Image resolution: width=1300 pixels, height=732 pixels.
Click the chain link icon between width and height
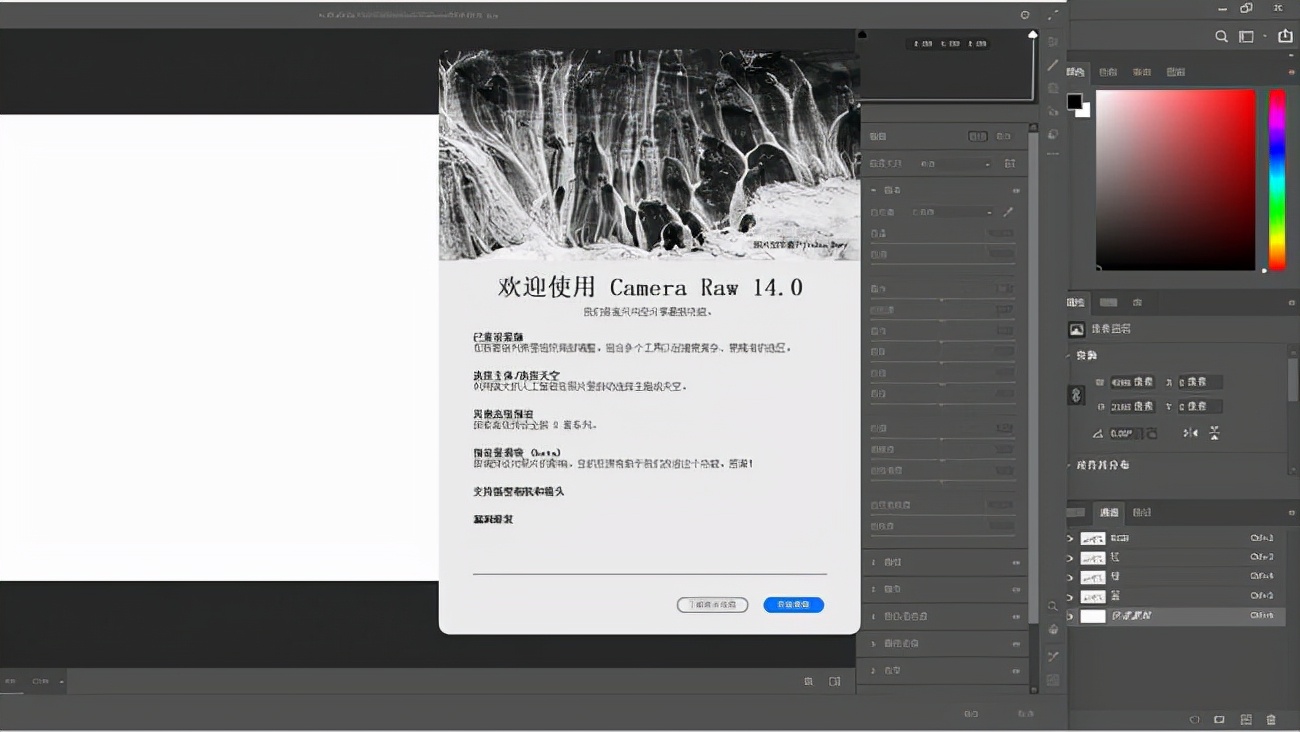click(1076, 394)
